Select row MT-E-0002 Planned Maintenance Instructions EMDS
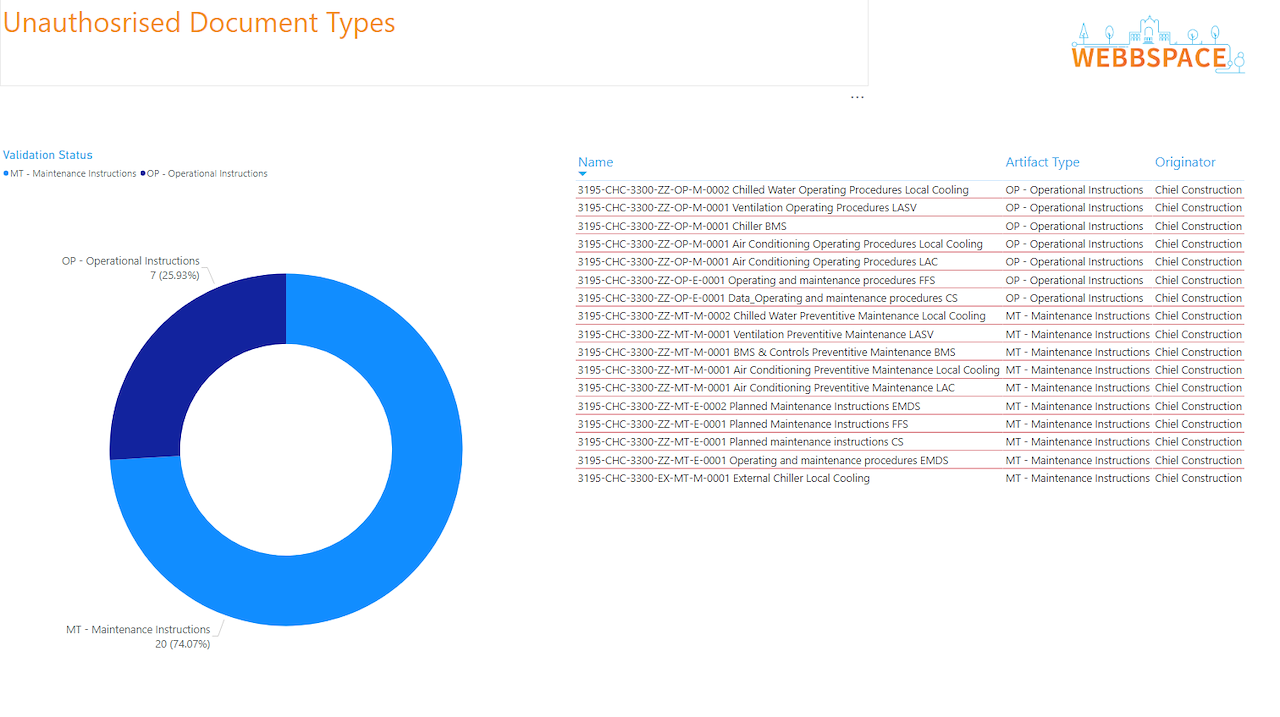 tap(910, 406)
